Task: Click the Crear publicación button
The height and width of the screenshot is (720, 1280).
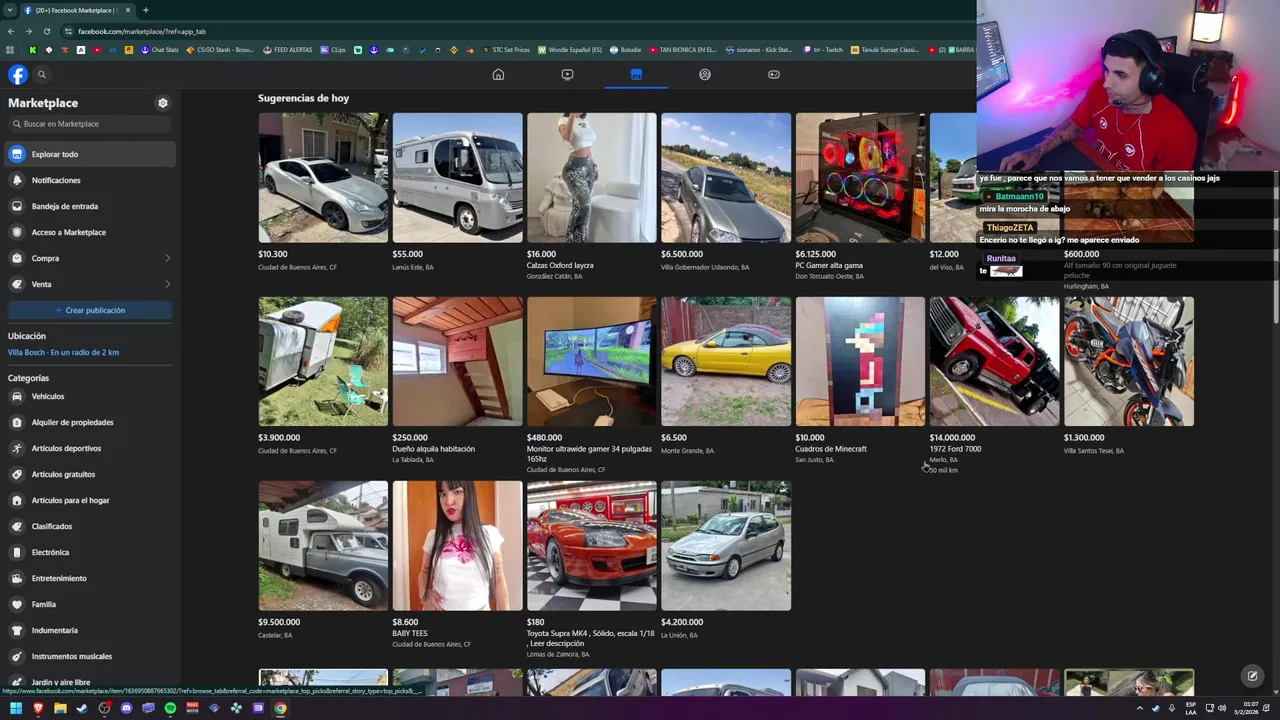Action: point(90,310)
